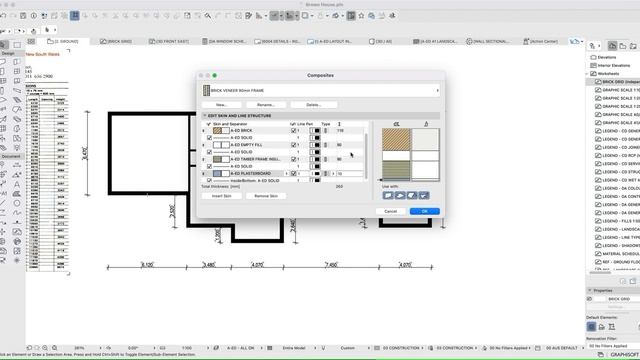This screenshot has width=640, height=360.
Task: Select the View Map icon in Navigator
Action: click(622, 46)
